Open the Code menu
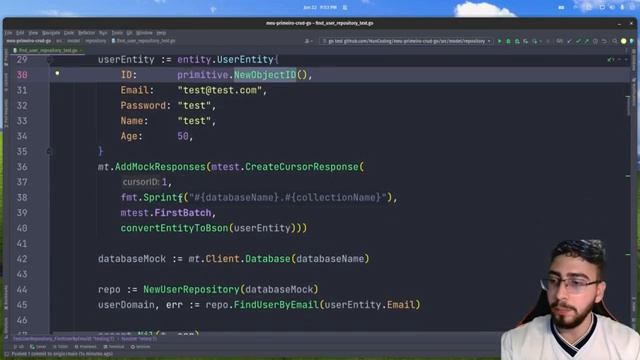The height and width of the screenshot is (360, 640). click(69, 33)
